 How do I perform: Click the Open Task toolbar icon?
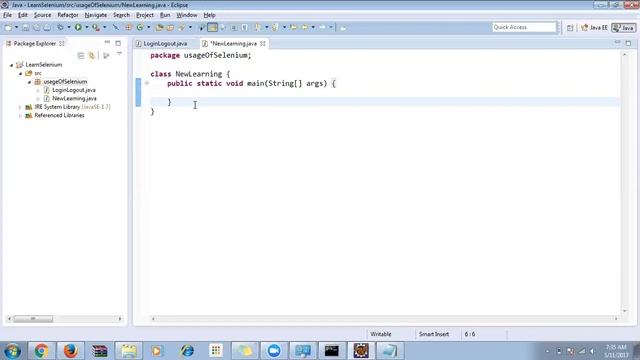[x=170, y=27]
